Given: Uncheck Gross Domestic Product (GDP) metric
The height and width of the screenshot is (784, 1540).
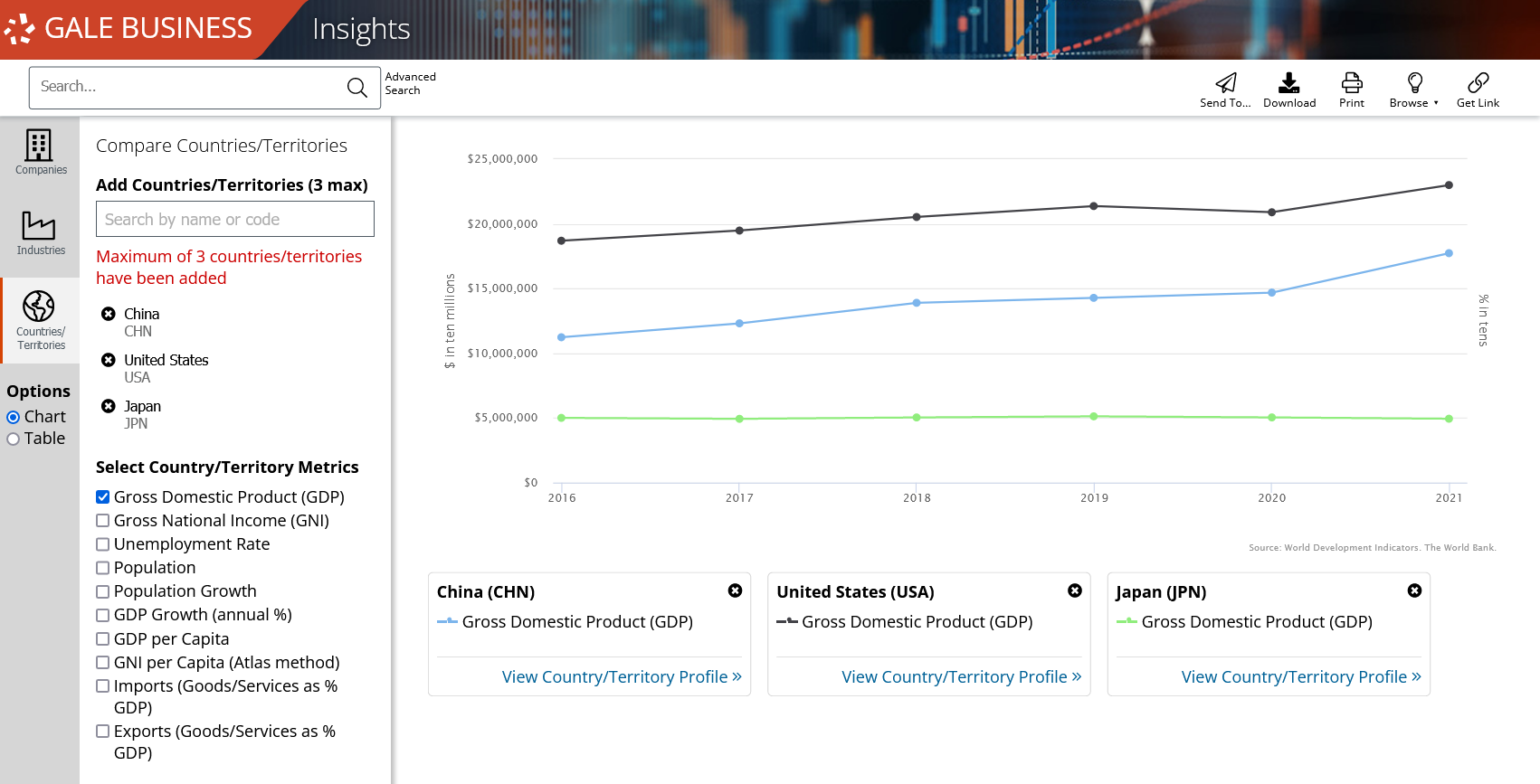Looking at the screenshot, I should [103, 497].
